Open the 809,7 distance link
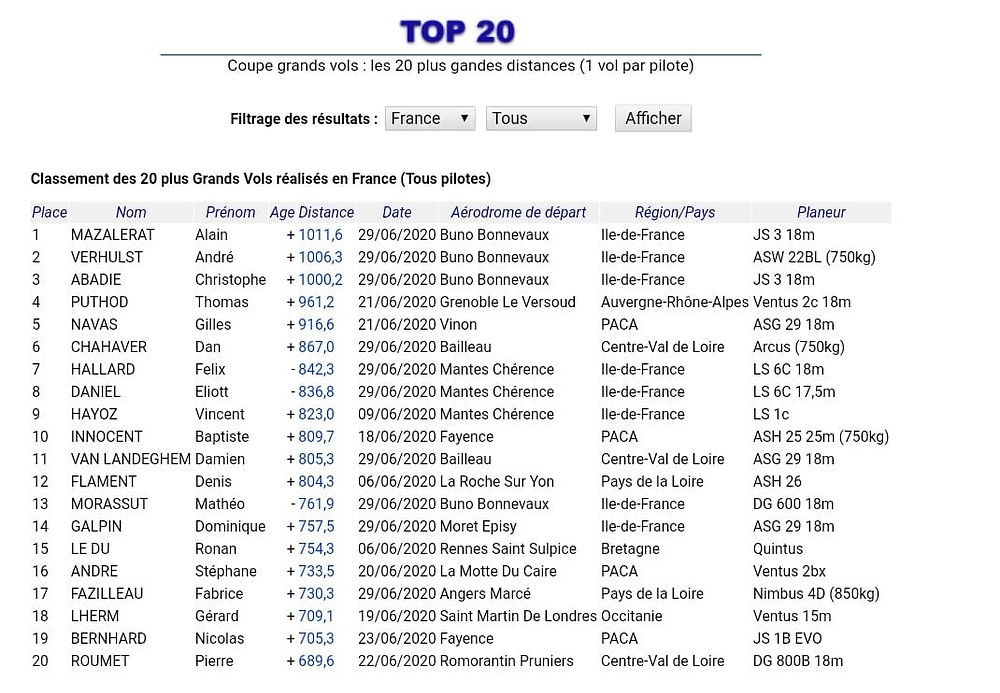The height and width of the screenshot is (693, 1000). pos(316,437)
